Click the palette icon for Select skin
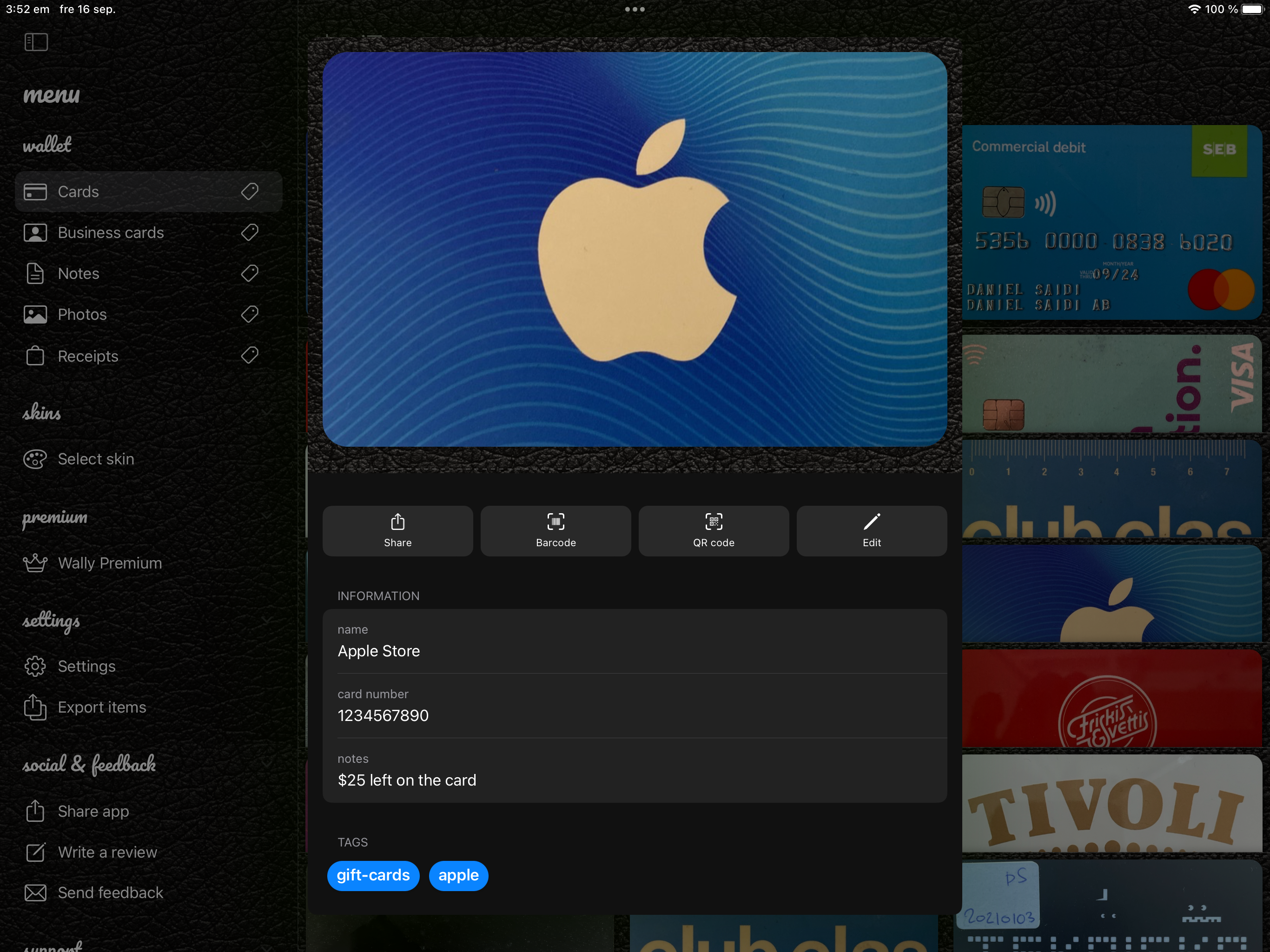 click(35, 459)
